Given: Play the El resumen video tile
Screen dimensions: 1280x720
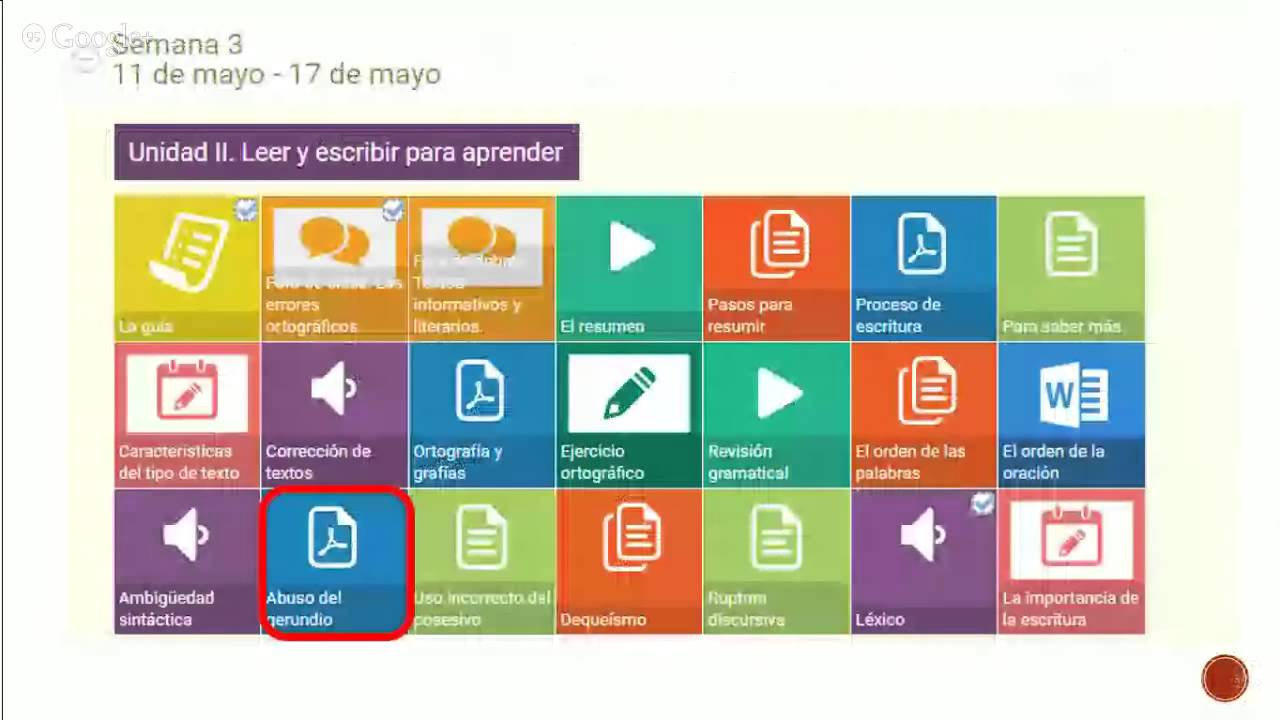Looking at the screenshot, I should tap(629, 268).
